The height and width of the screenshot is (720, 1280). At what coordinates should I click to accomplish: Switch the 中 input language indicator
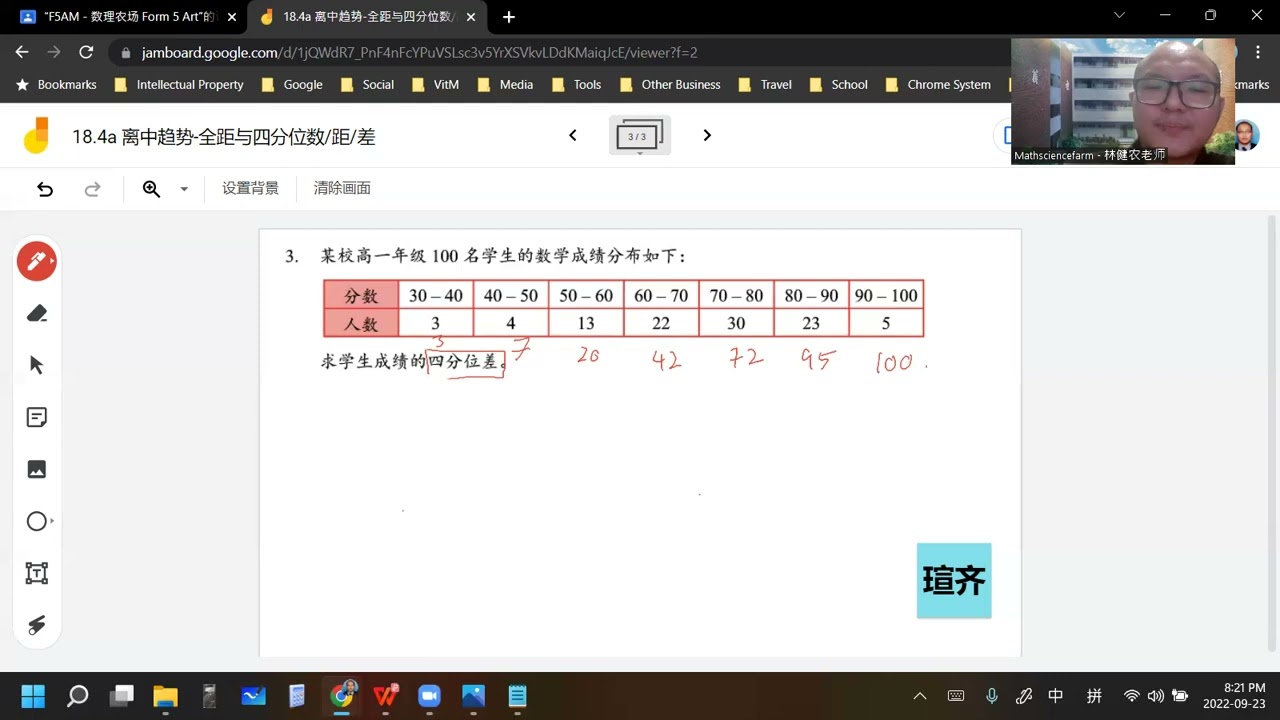[1056, 696]
